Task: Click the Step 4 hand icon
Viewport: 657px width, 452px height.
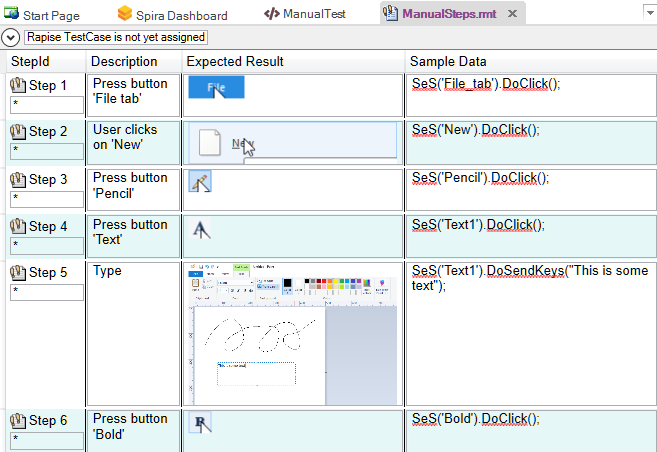Action: (17, 227)
